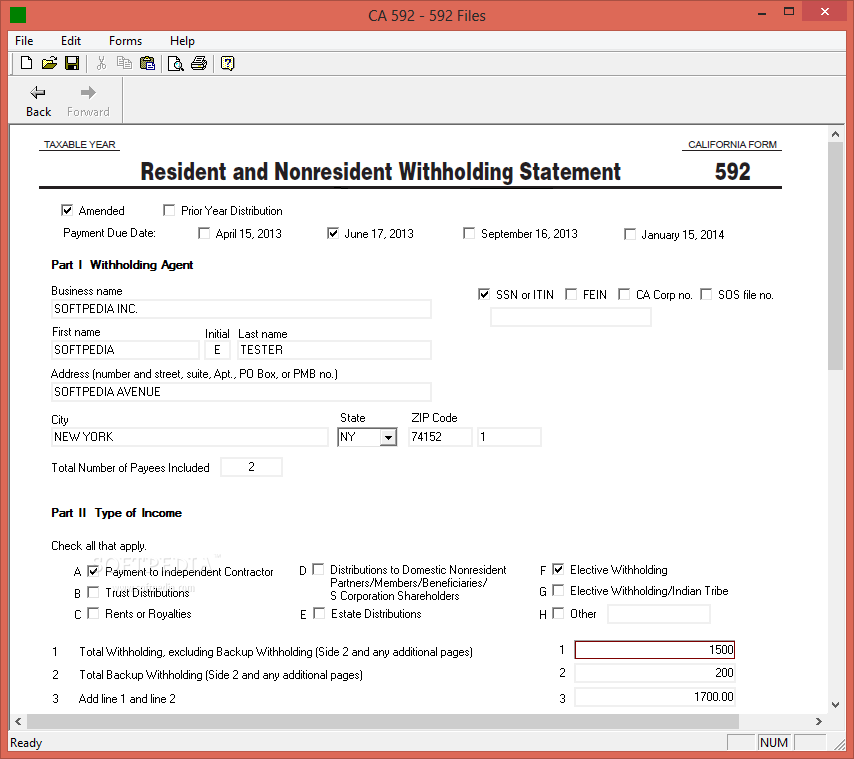
Task: Toggle the Elective Withholding checkbox
Action: click(558, 569)
